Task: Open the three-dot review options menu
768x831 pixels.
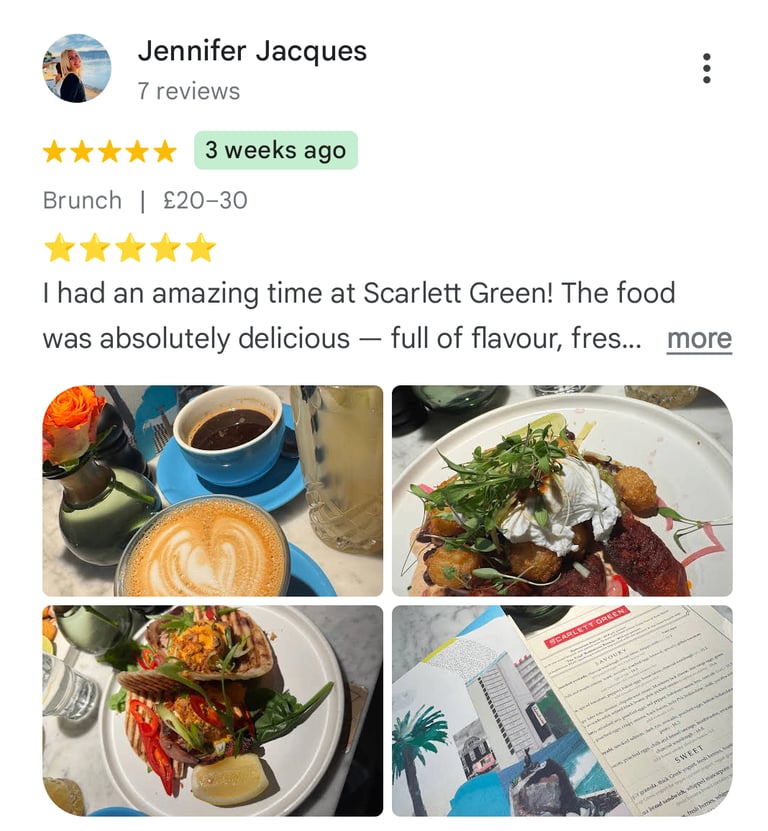Action: [x=706, y=68]
